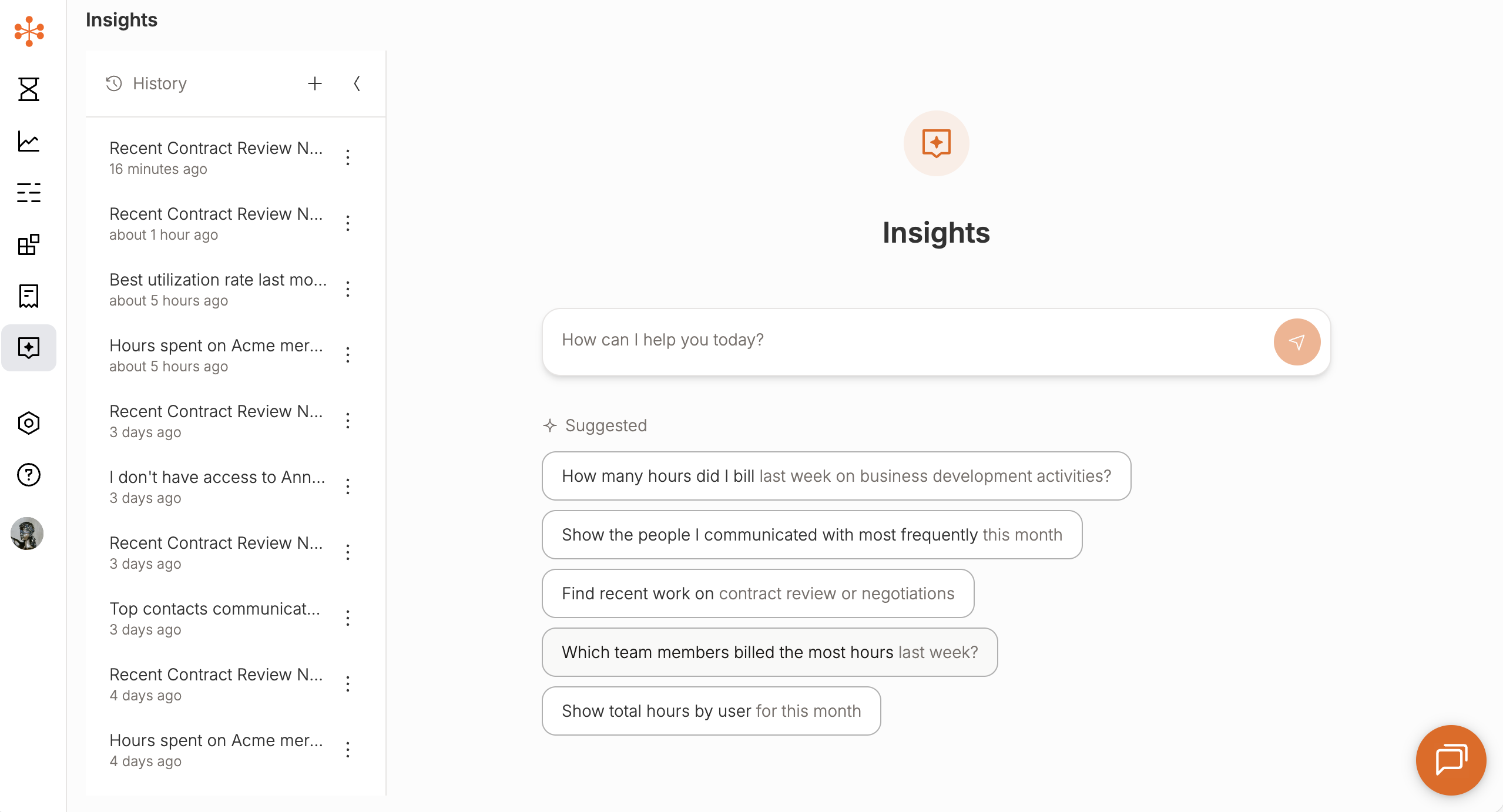Open the user profile avatar
1503x812 pixels.
coord(27,533)
